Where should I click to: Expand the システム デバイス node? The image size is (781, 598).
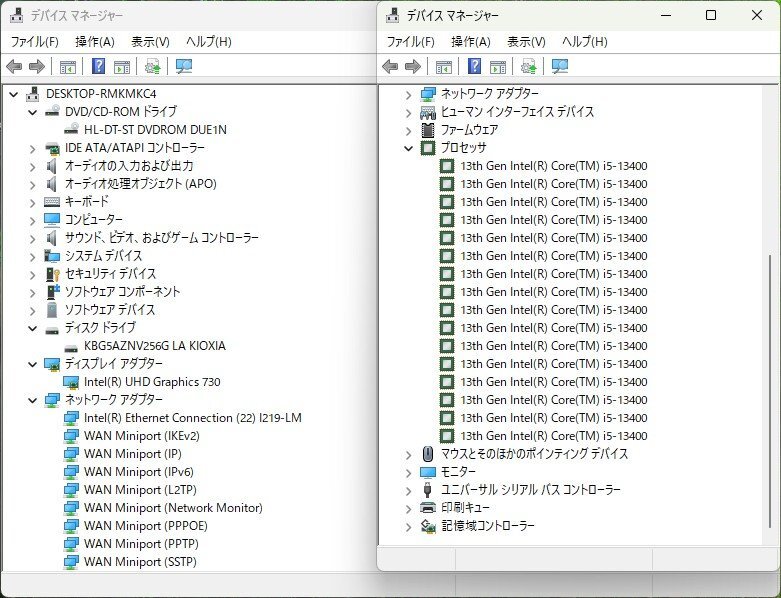[33, 256]
